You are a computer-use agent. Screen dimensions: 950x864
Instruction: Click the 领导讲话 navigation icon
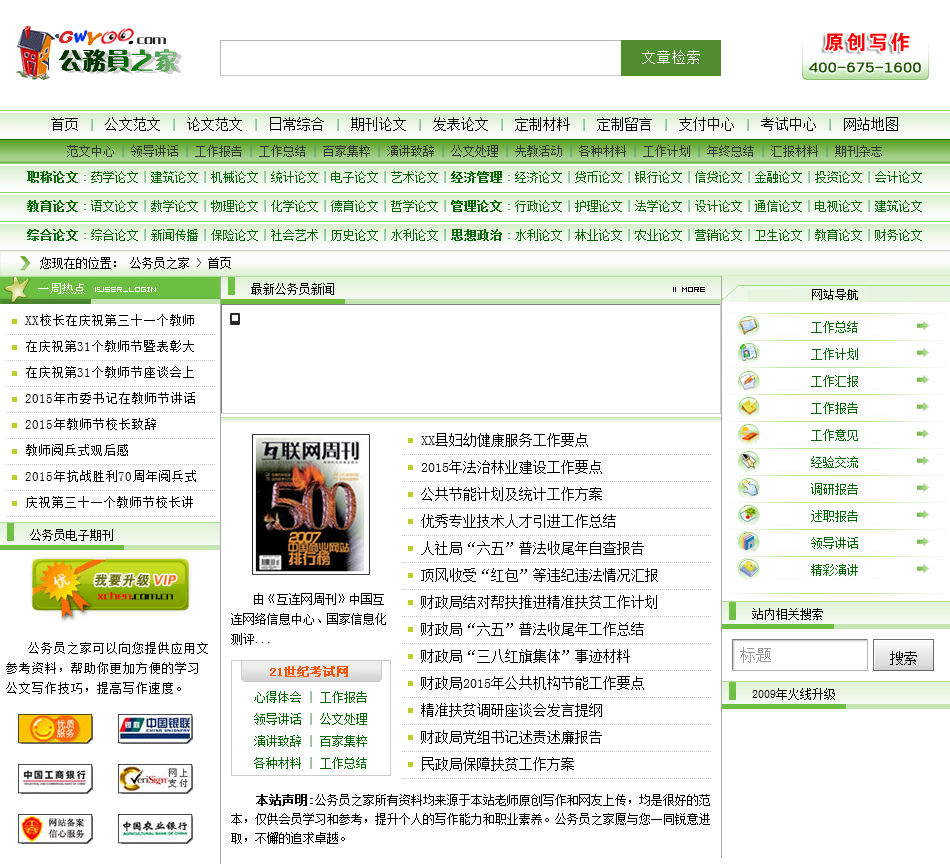[749, 542]
